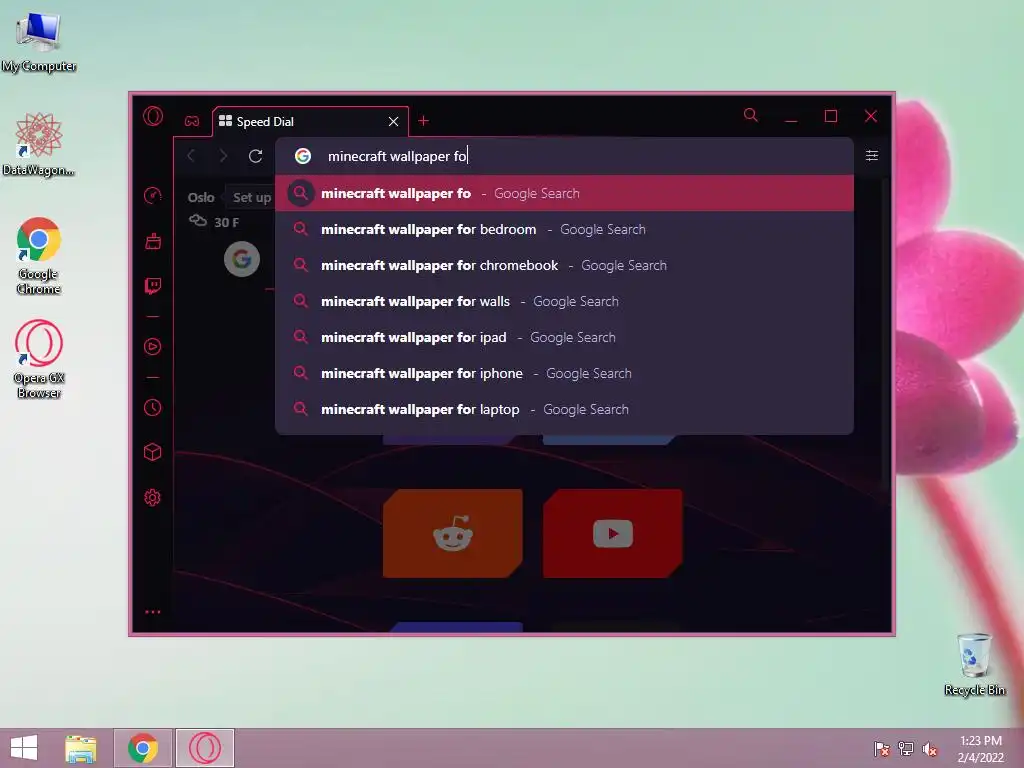Open DataWagon desktop shortcut
Image resolution: width=1024 pixels, height=768 pixels.
point(39,144)
